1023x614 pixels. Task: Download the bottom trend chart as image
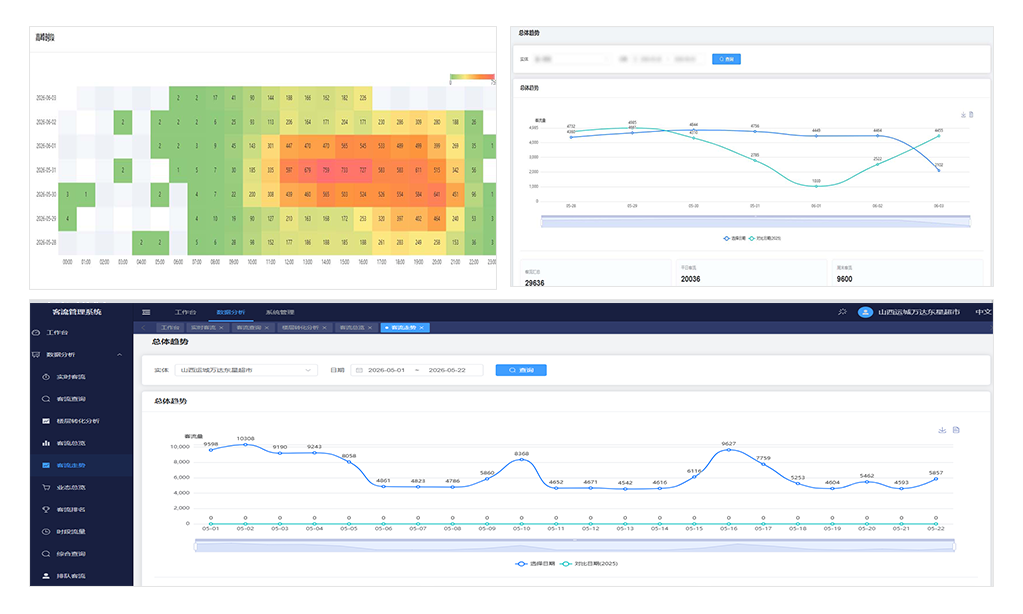pyautogui.click(x=942, y=430)
